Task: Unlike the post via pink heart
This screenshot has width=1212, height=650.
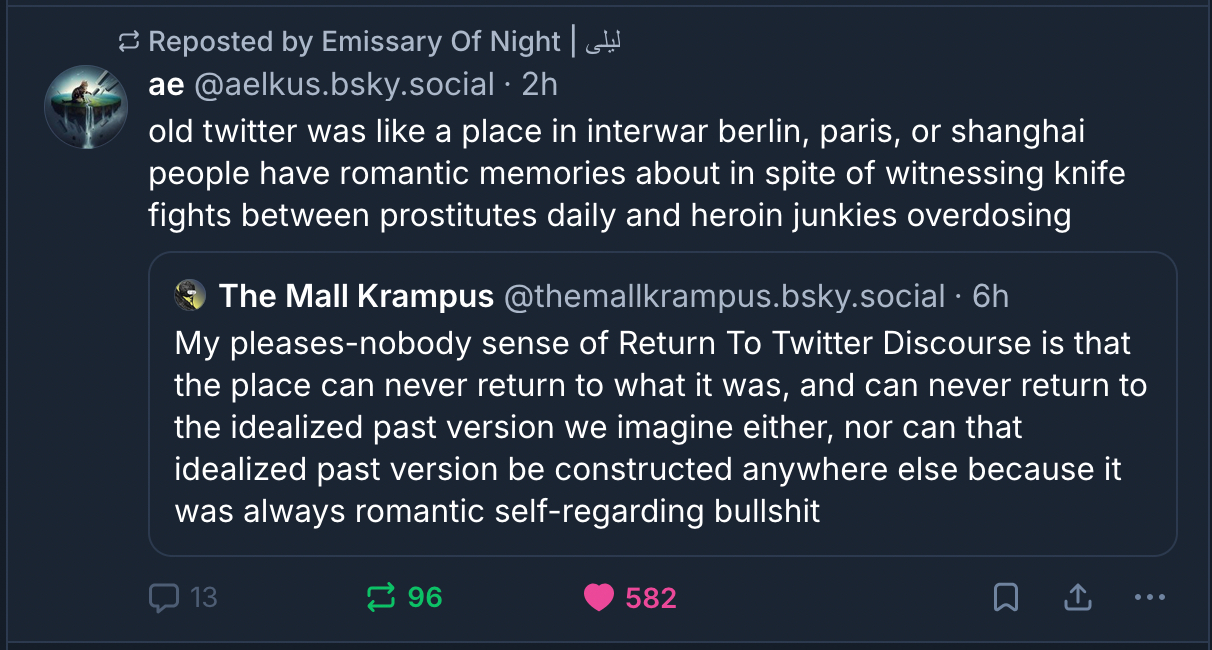Action: tap(598, 598)
